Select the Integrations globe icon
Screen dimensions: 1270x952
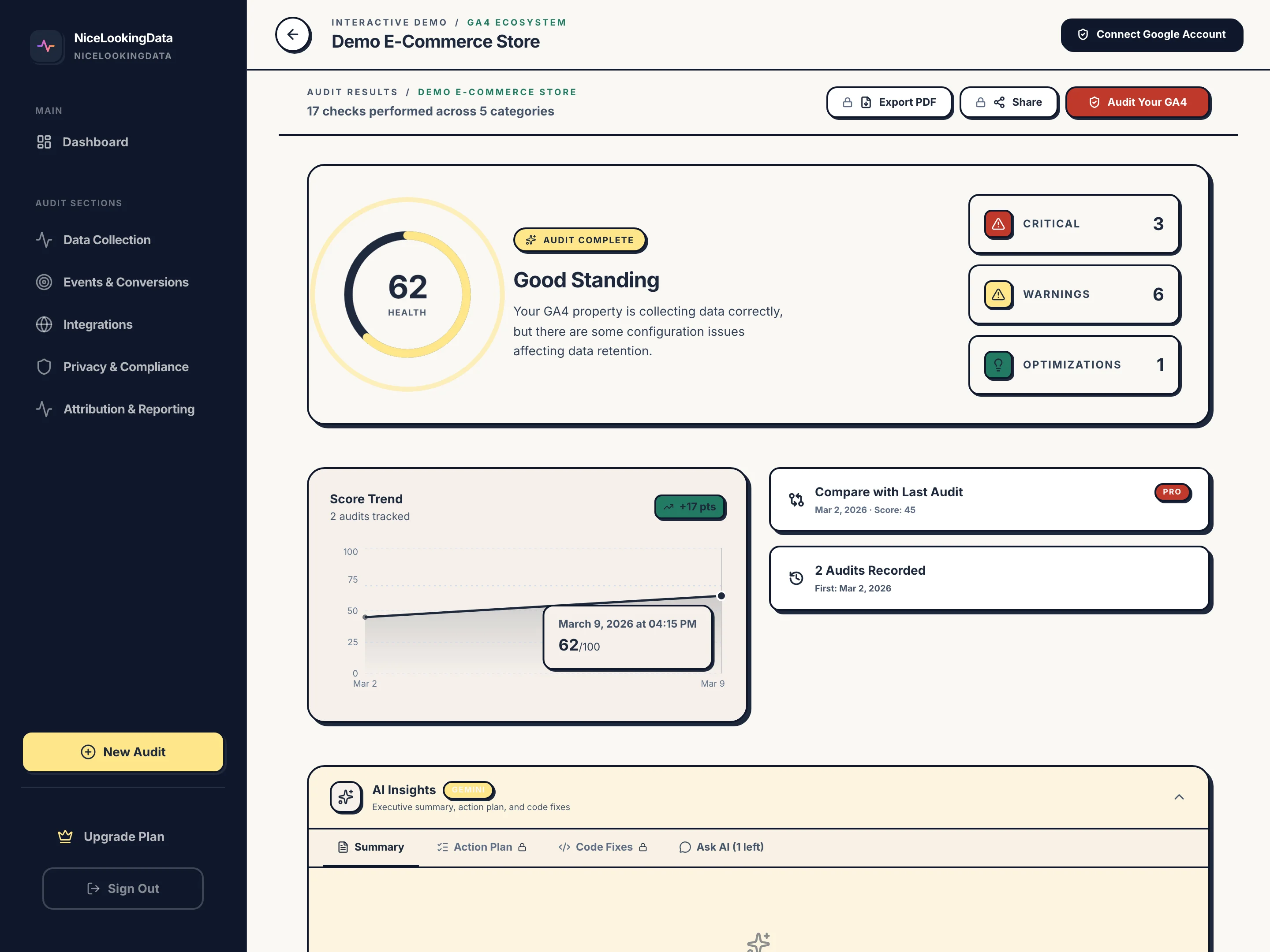click(x=45, y=324)
